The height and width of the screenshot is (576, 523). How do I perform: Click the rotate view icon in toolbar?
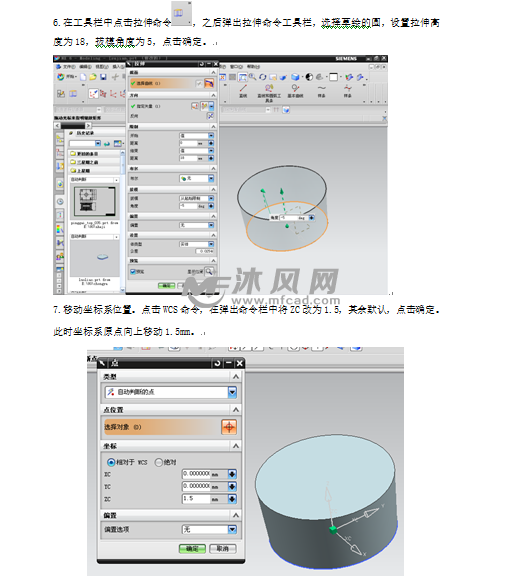(x=262, y=77)
